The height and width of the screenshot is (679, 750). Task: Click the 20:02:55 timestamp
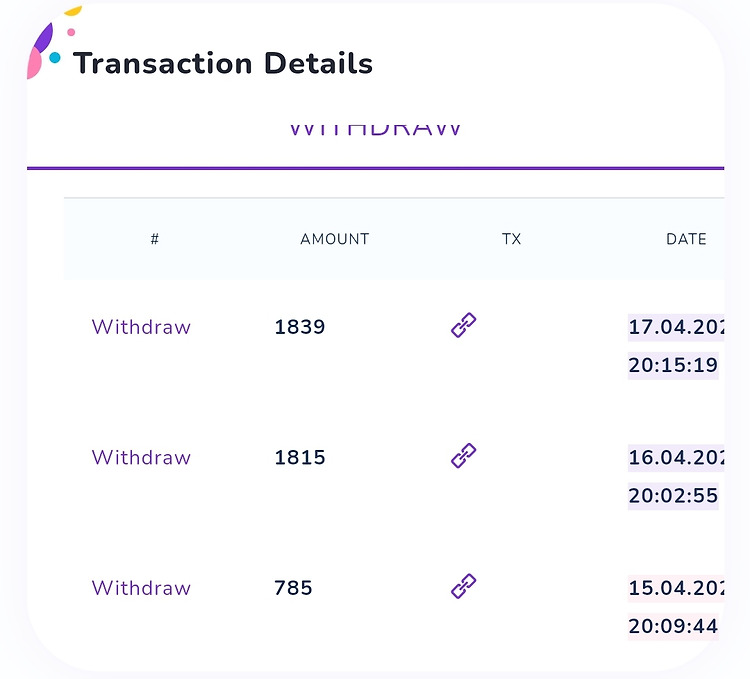coord(673,496)
